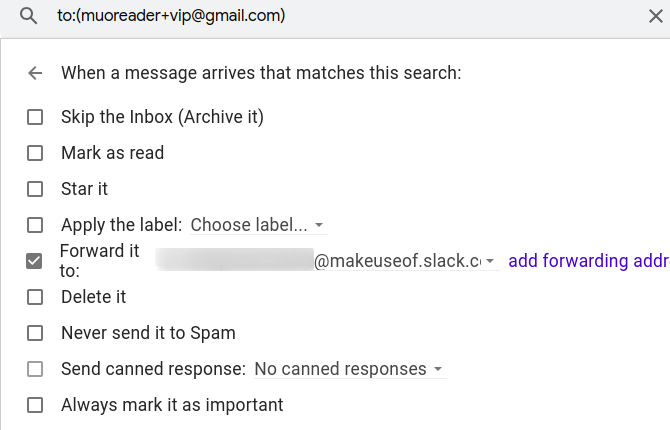Clear the search with the X icon
Viewport: 670px width, 430px height.
[x=654, y=16]
